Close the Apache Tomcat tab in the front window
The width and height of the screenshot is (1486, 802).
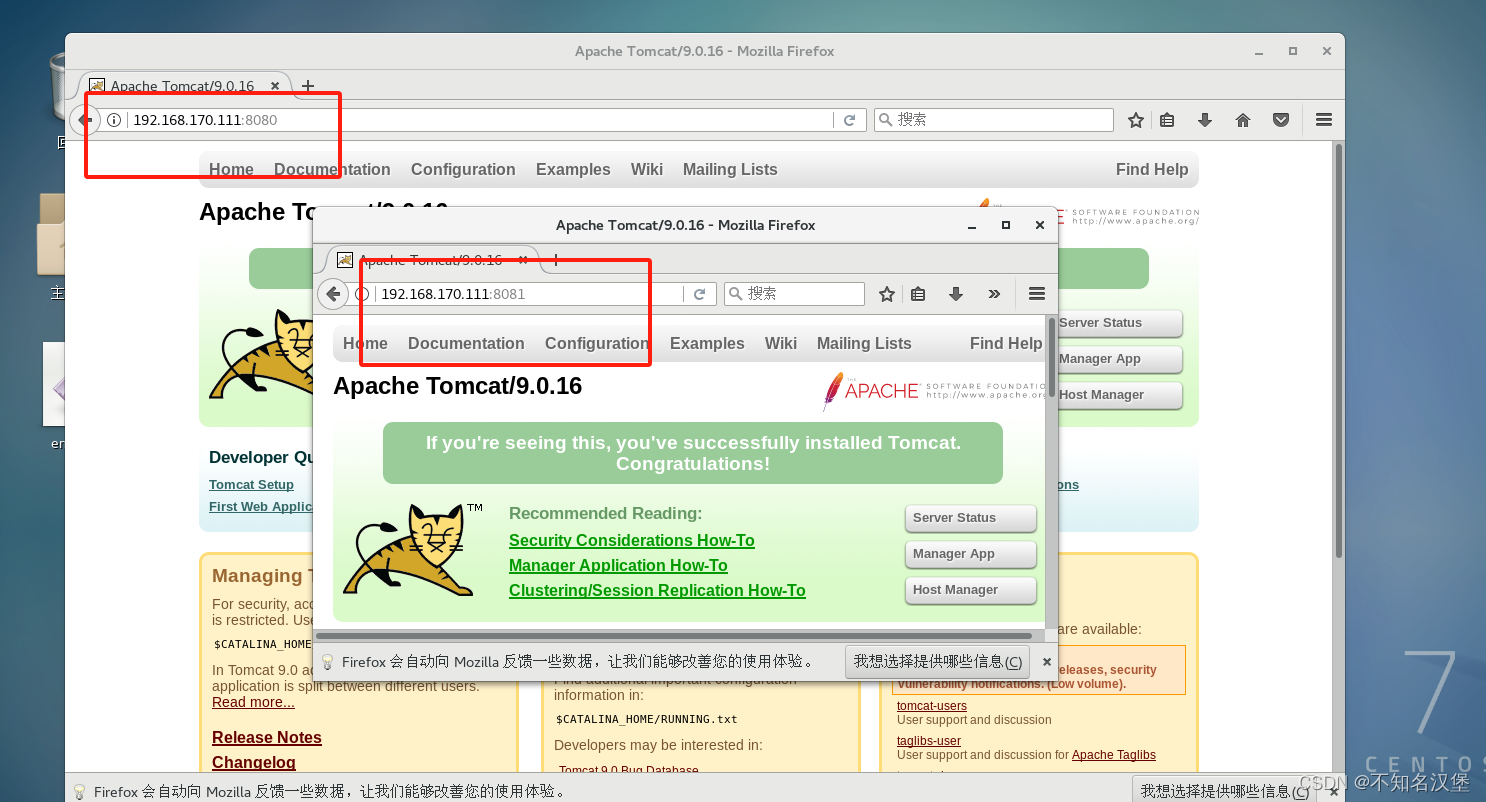coord(523,260)
